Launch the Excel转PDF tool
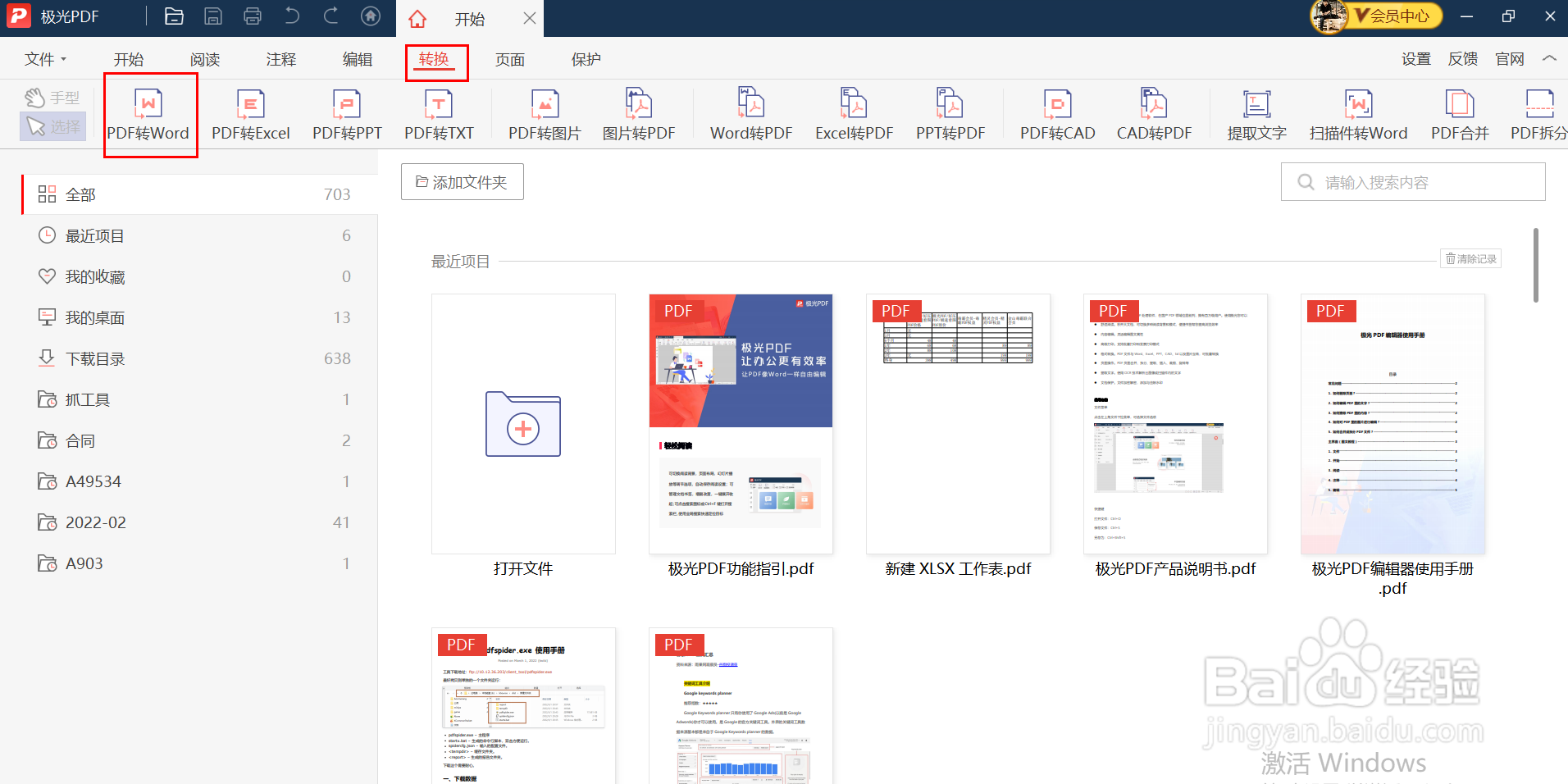 click(x=854, y=115)
